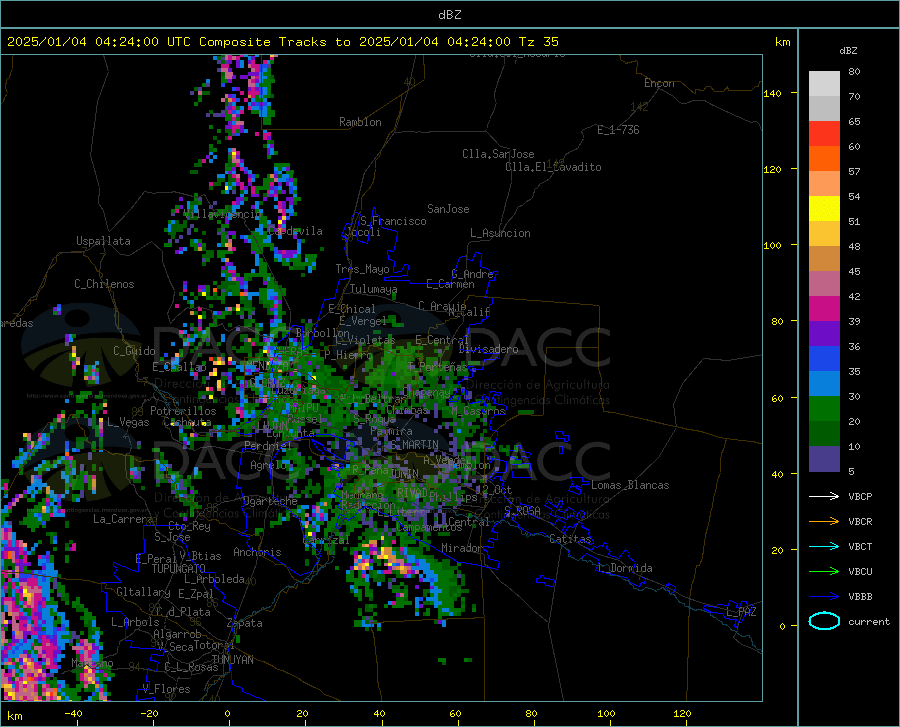Viewport: 900px width, 727px height.
Task: Click the 'Gltallary' map label
Action: tap(143, 592)
